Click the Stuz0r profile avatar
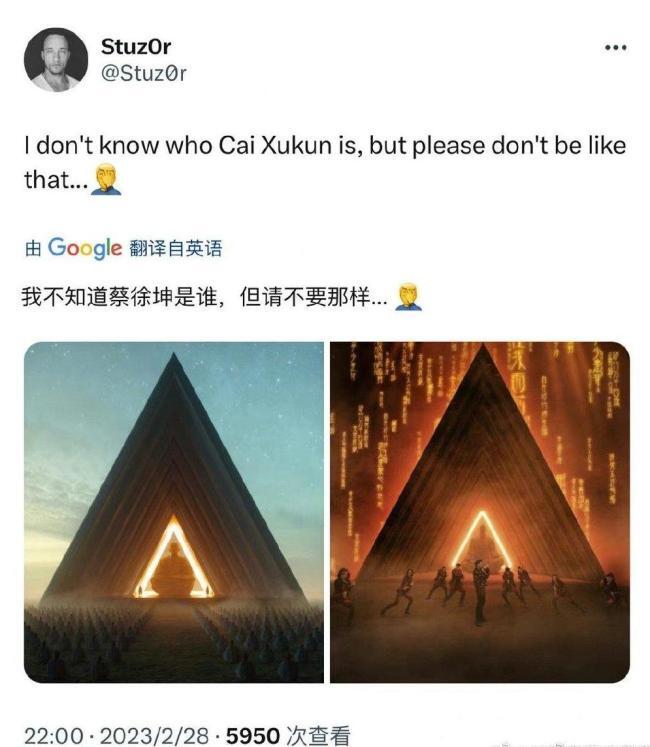Image resolution: width=650 pixels, height=747 pixels. 56,60
